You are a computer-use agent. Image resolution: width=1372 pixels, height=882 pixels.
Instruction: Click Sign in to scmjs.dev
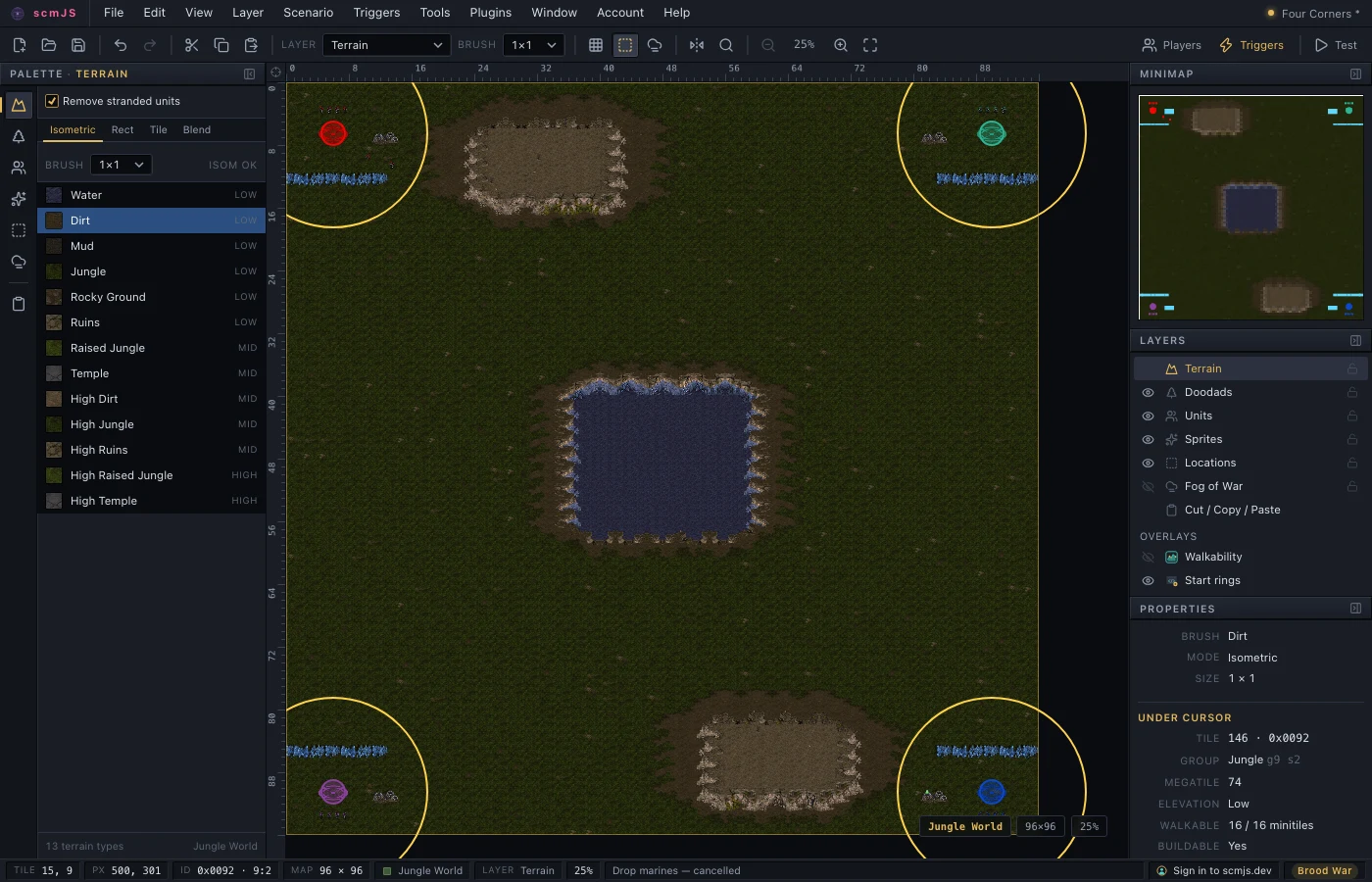[1214, 870]
